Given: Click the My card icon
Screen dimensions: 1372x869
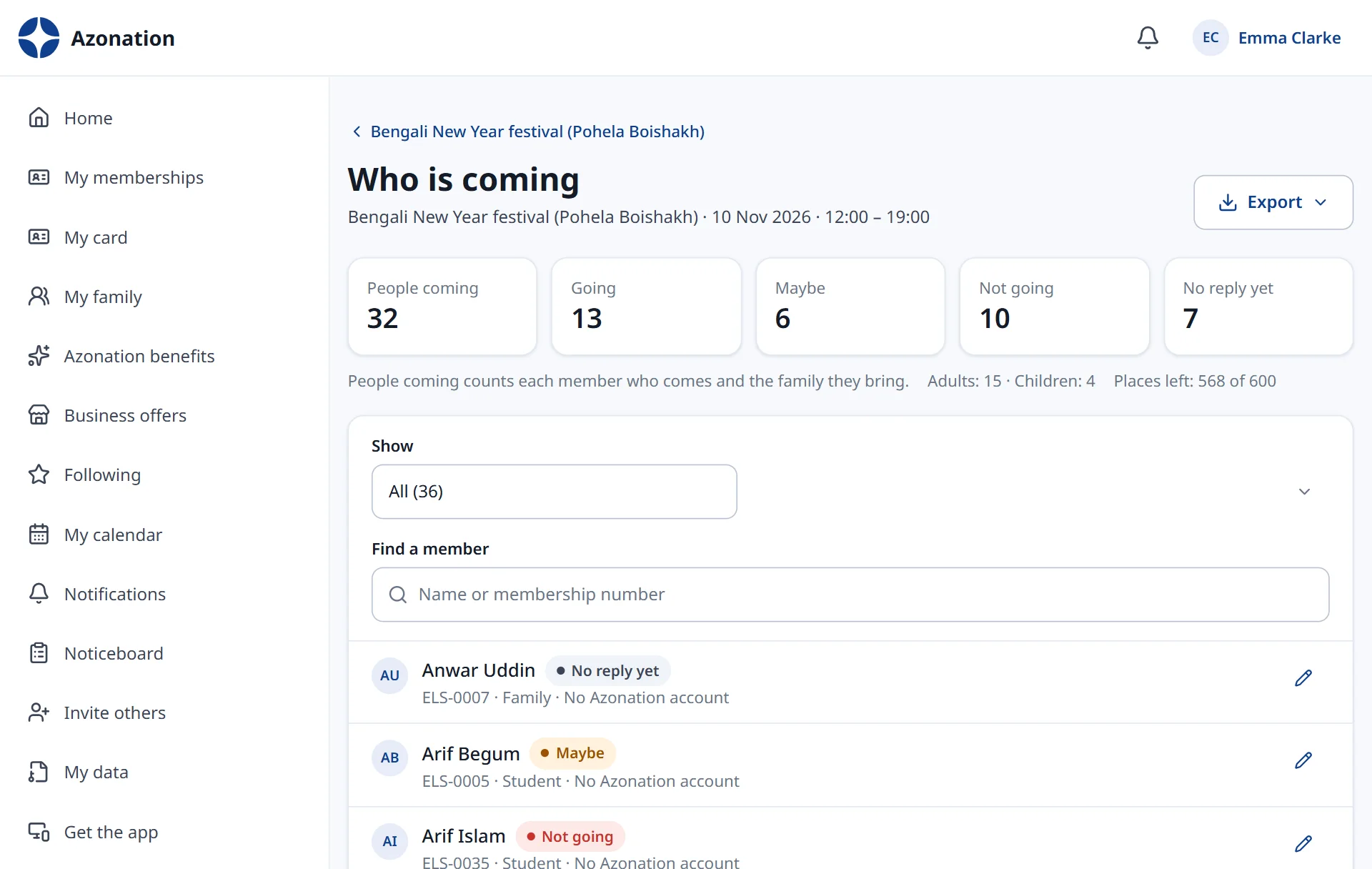Looking at the screenshot, I should coord(39,237).
